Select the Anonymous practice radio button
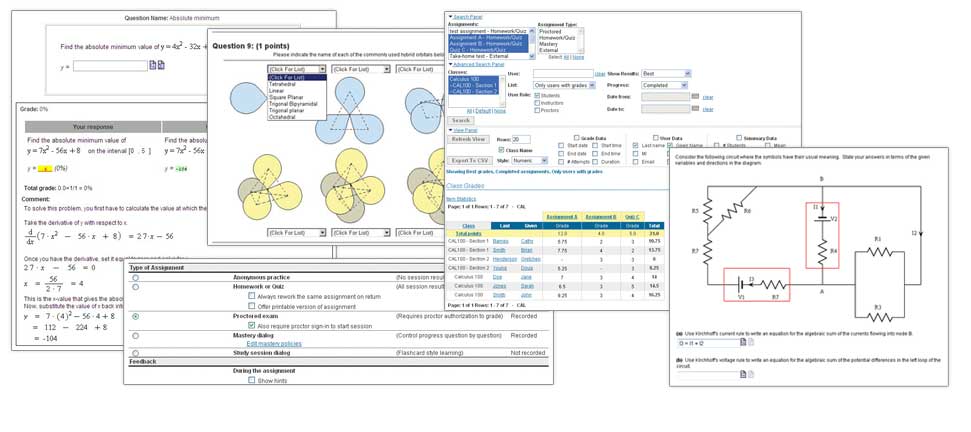Viewport: 971px width, 432px height. click(x=136, y=278)
